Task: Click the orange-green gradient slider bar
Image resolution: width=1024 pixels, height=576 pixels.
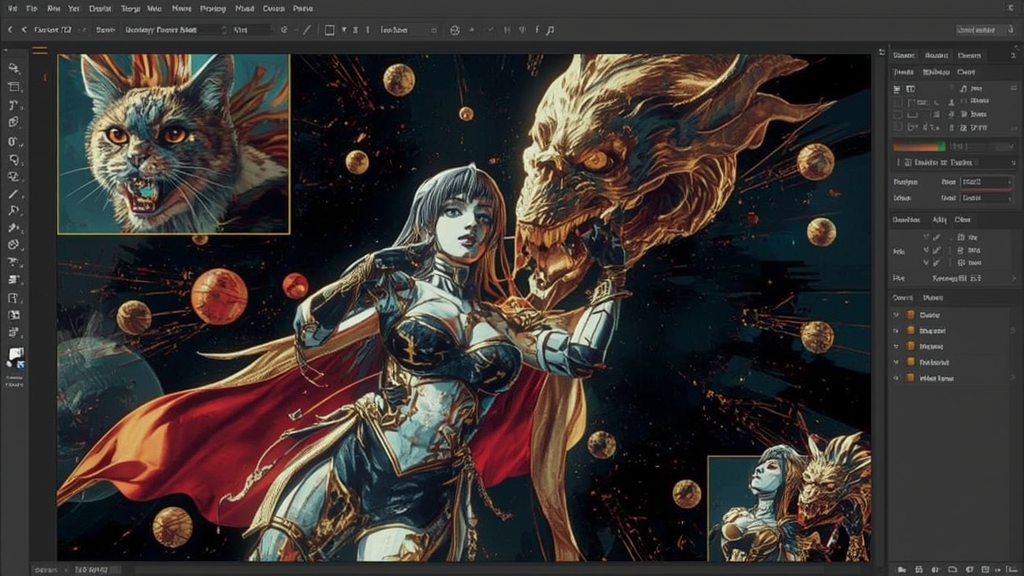Action: click(918, 146)
